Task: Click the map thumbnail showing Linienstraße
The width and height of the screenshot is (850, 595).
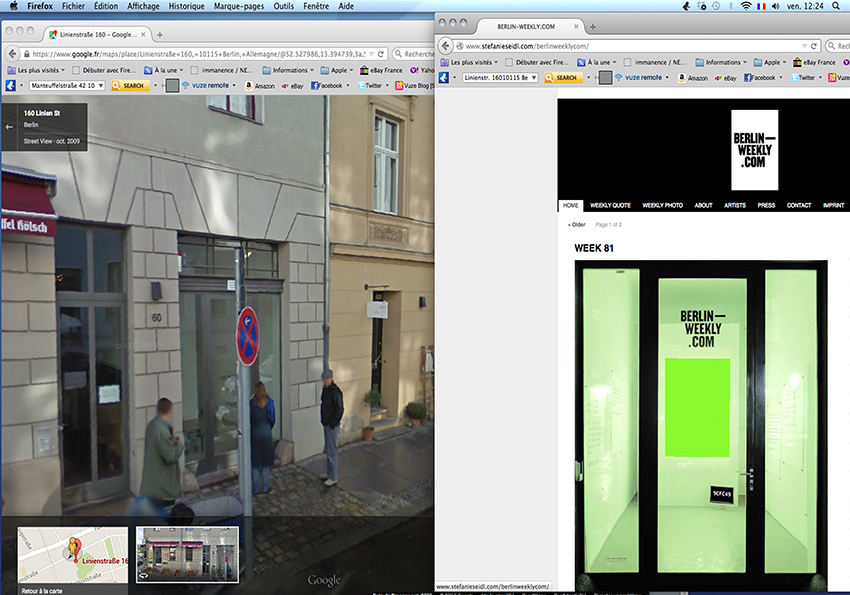Action: 73,555
